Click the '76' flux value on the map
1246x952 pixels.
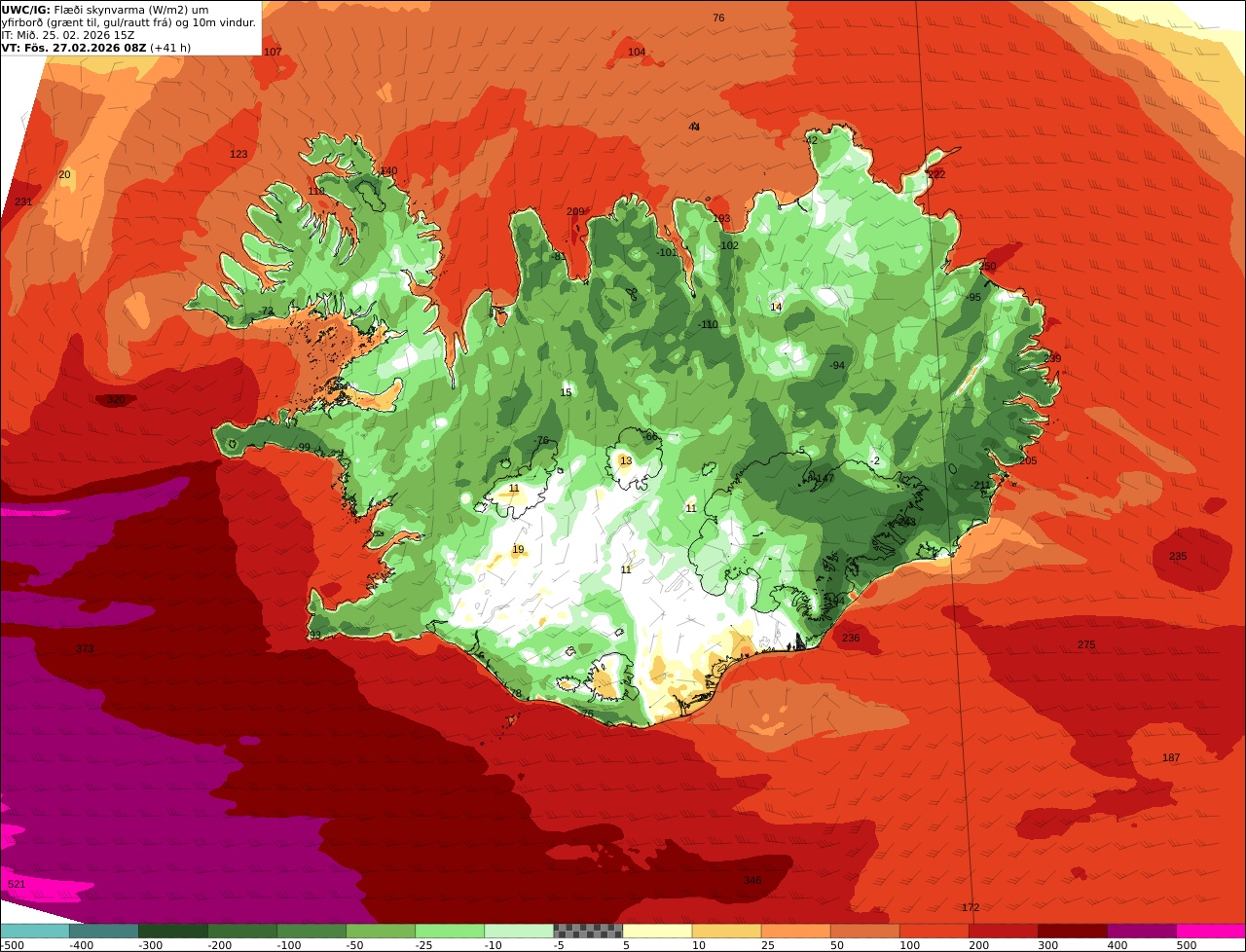pos(718,18)
